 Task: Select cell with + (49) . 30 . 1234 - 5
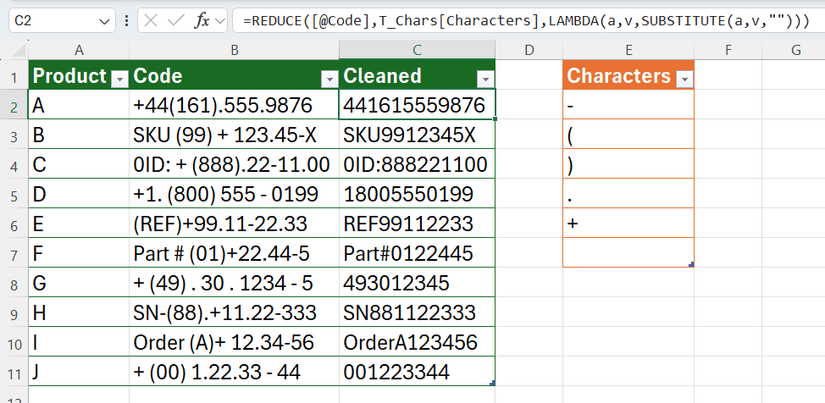[x=235, y=283]
